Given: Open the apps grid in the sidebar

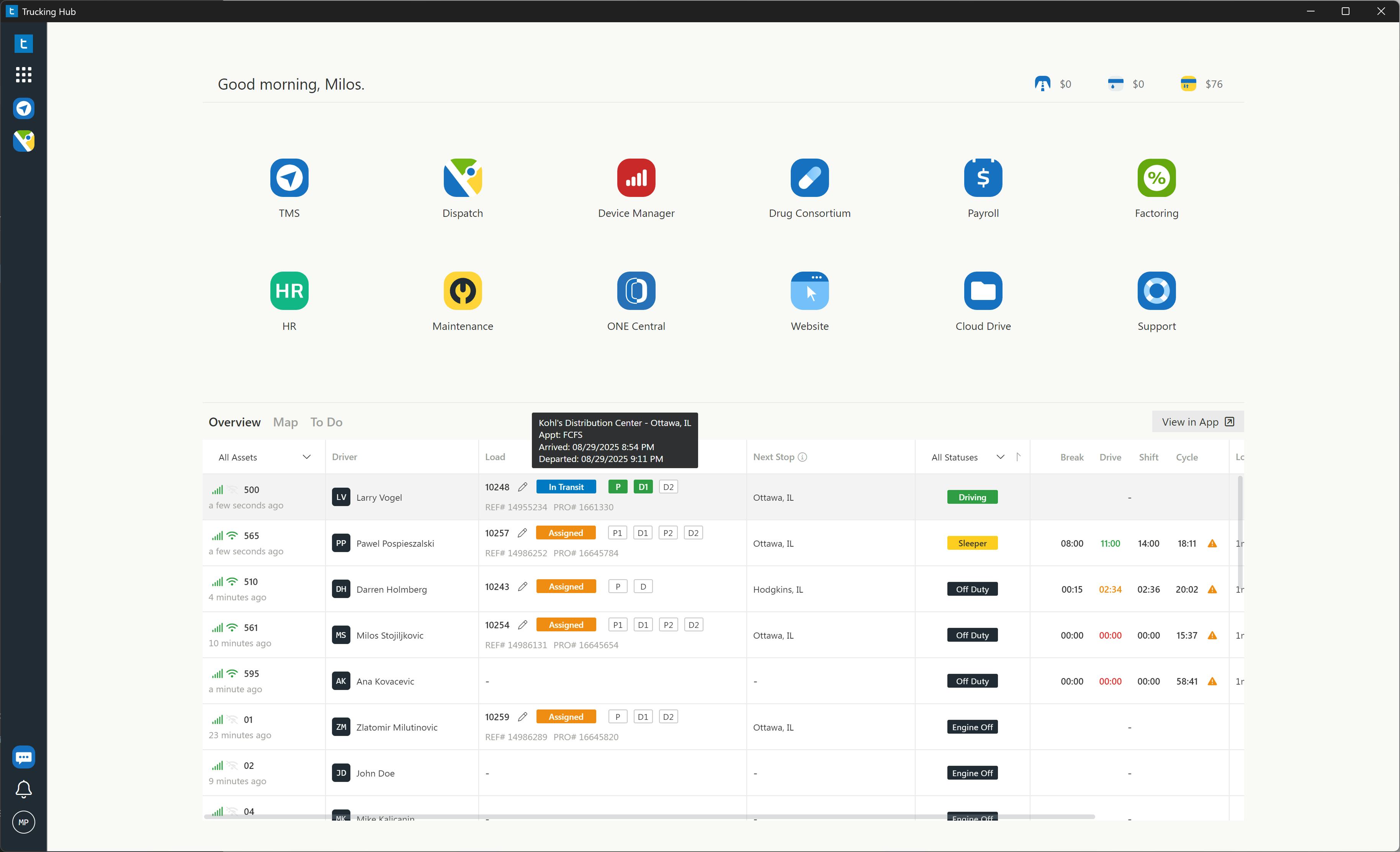Looking at the screenshot, I should 23,74.
